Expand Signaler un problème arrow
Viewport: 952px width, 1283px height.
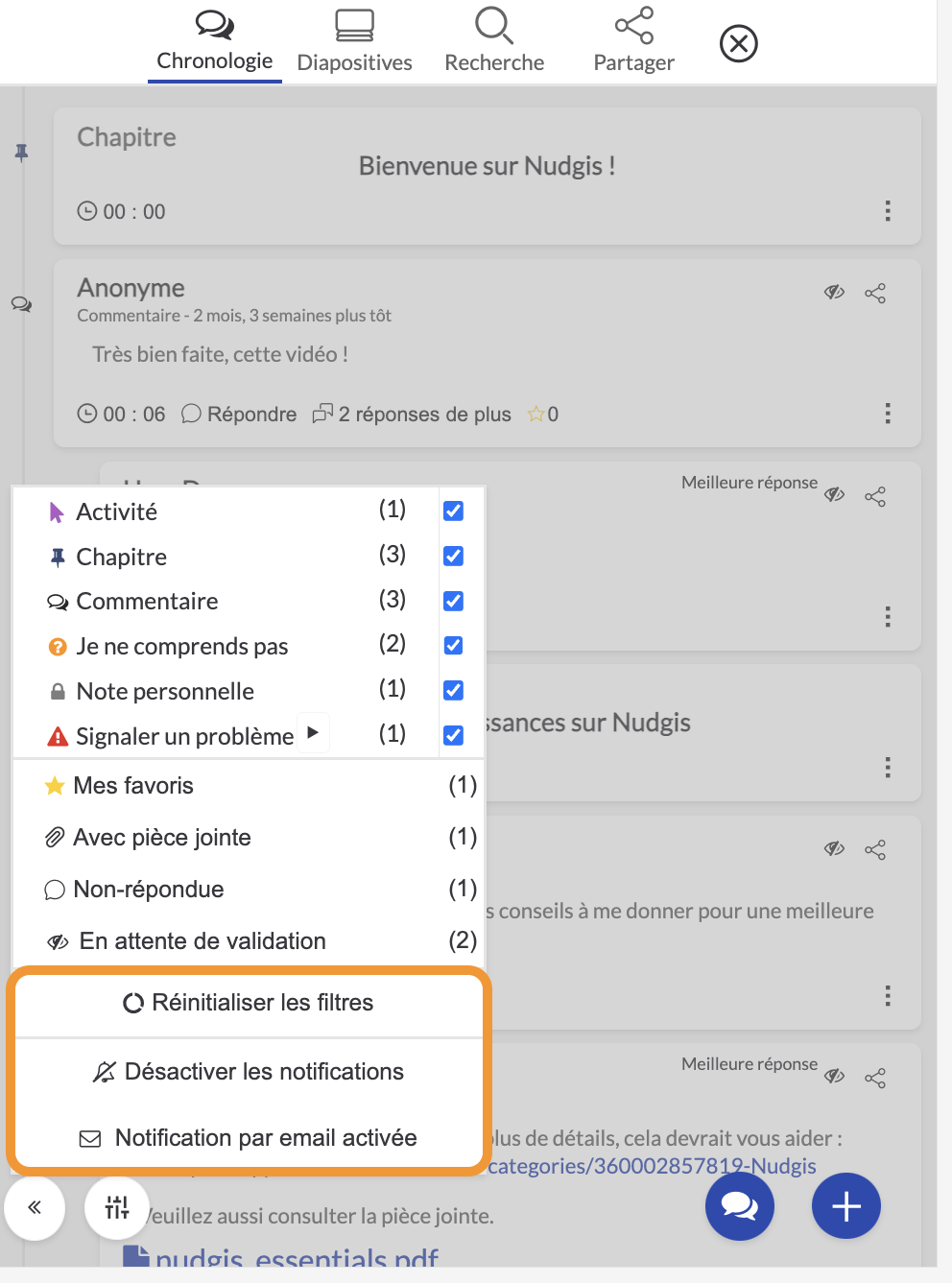coord(313,732)
